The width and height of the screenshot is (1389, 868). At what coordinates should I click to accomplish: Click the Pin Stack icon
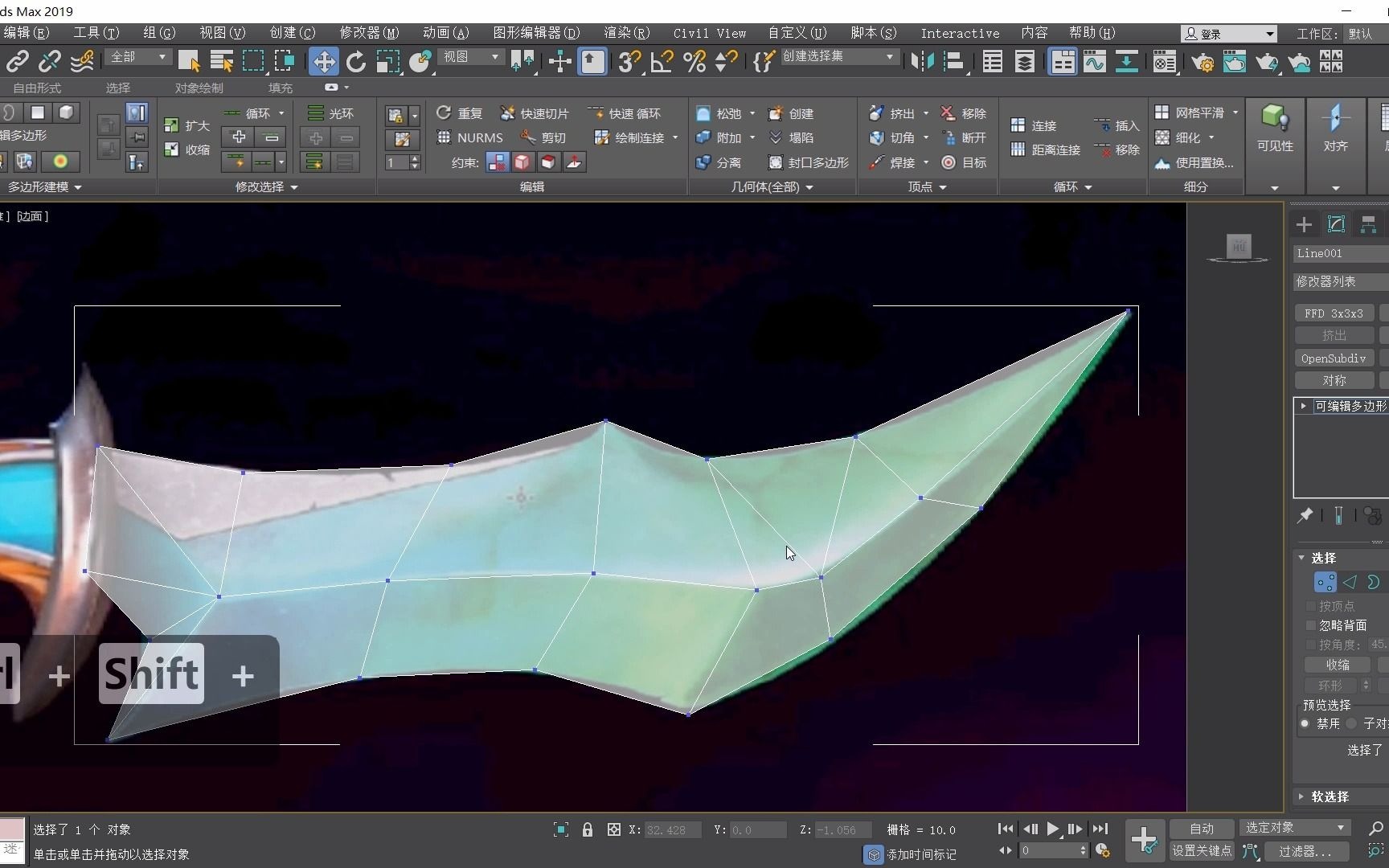(x=1305, y=516)
